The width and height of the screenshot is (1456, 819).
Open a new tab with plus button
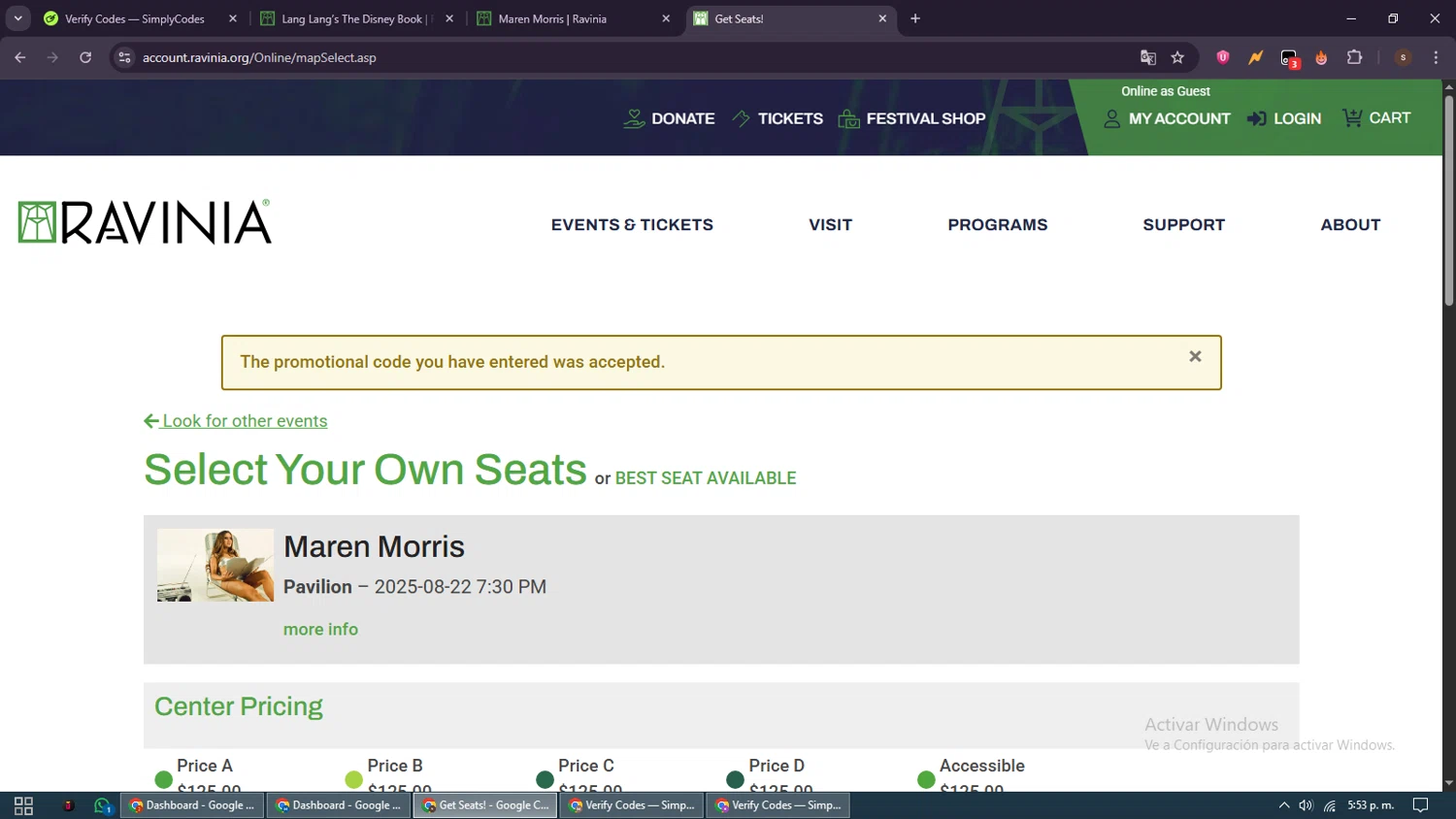pos(915,18)
